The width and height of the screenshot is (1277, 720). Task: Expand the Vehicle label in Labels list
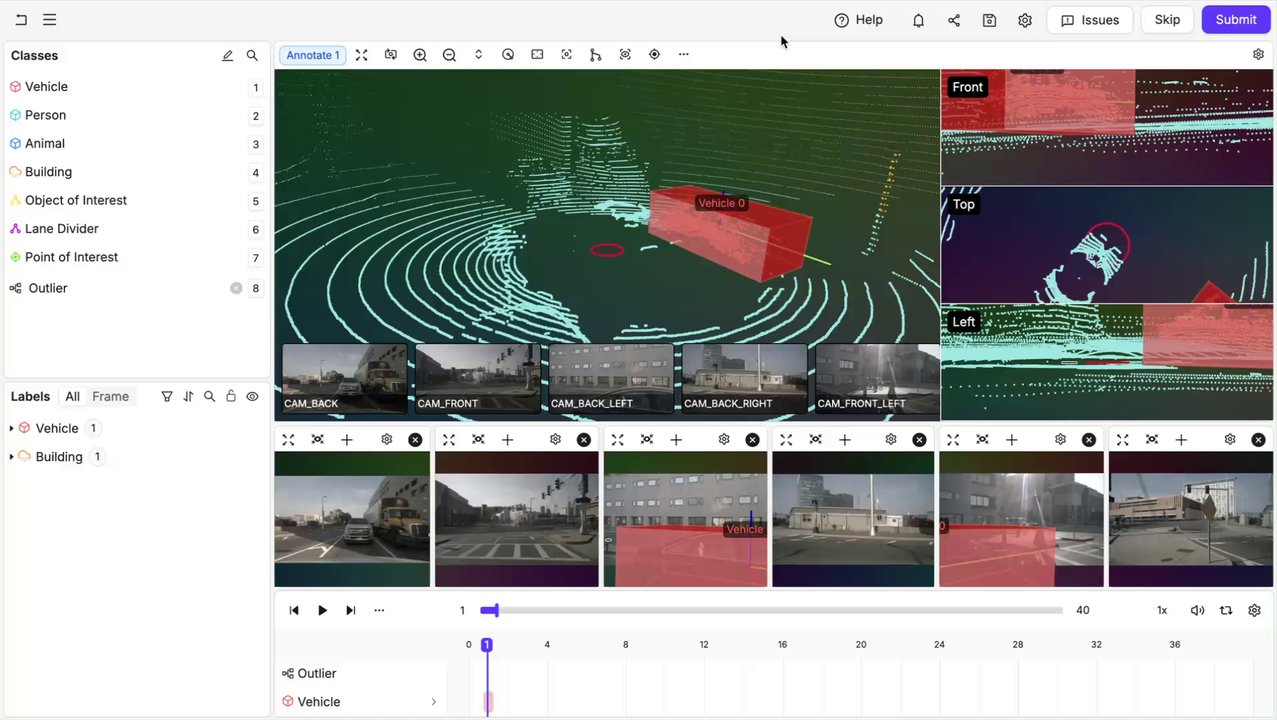pos(12,428)
